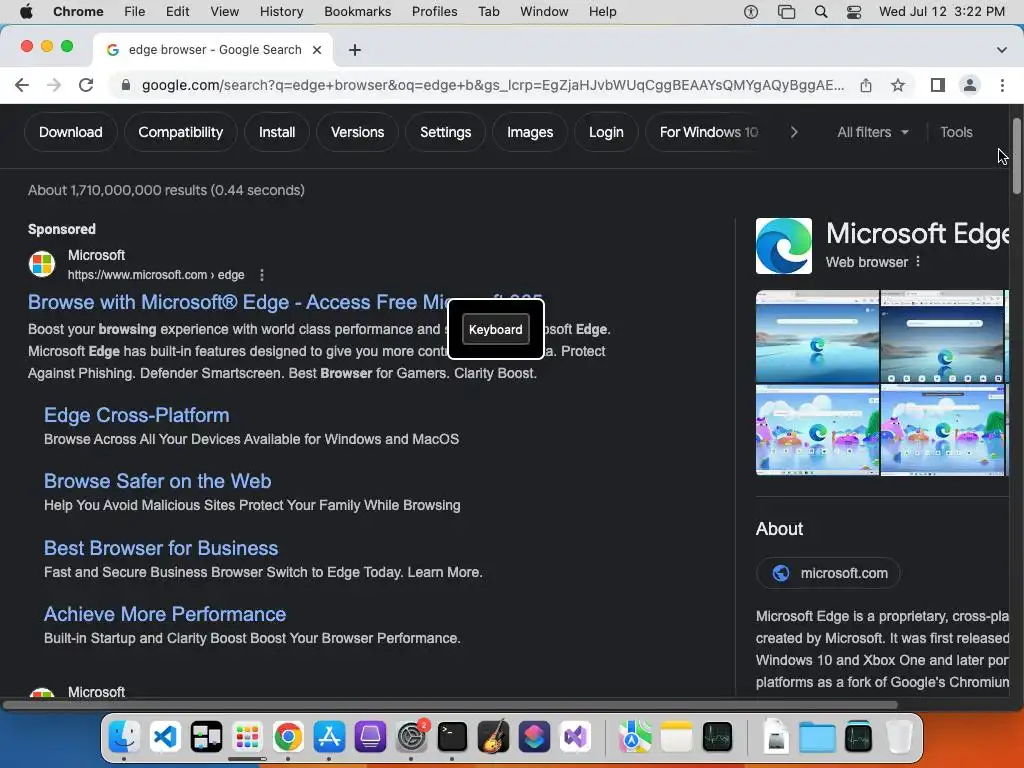The width and height of the screenshot is (1024, 768).
Task: Select the Settings filter chip
Action: [x=445, y=132]
